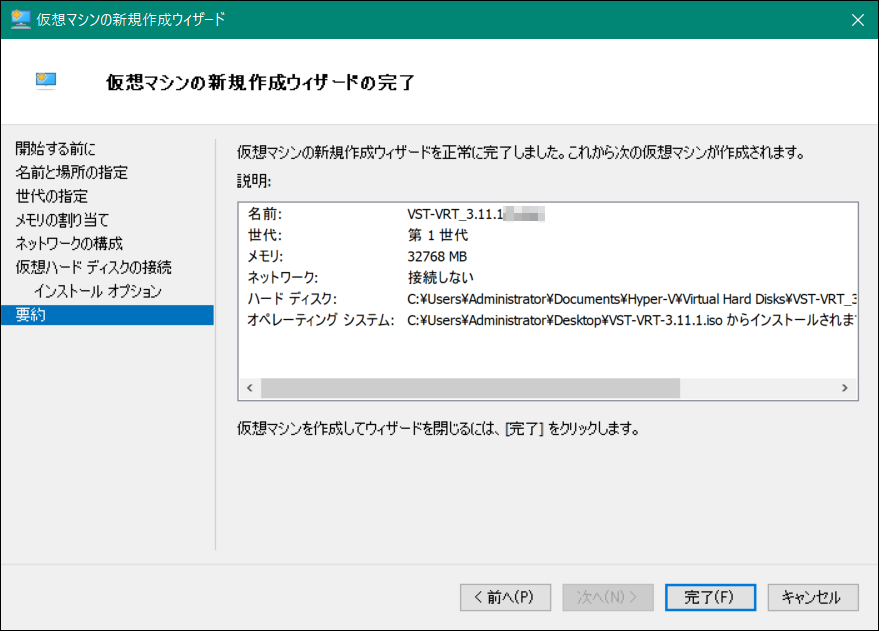The height and width of the screenshot is (631, 879).
Task: Click the hard disk path under Virtual Hard Disks
Action: 632,299
